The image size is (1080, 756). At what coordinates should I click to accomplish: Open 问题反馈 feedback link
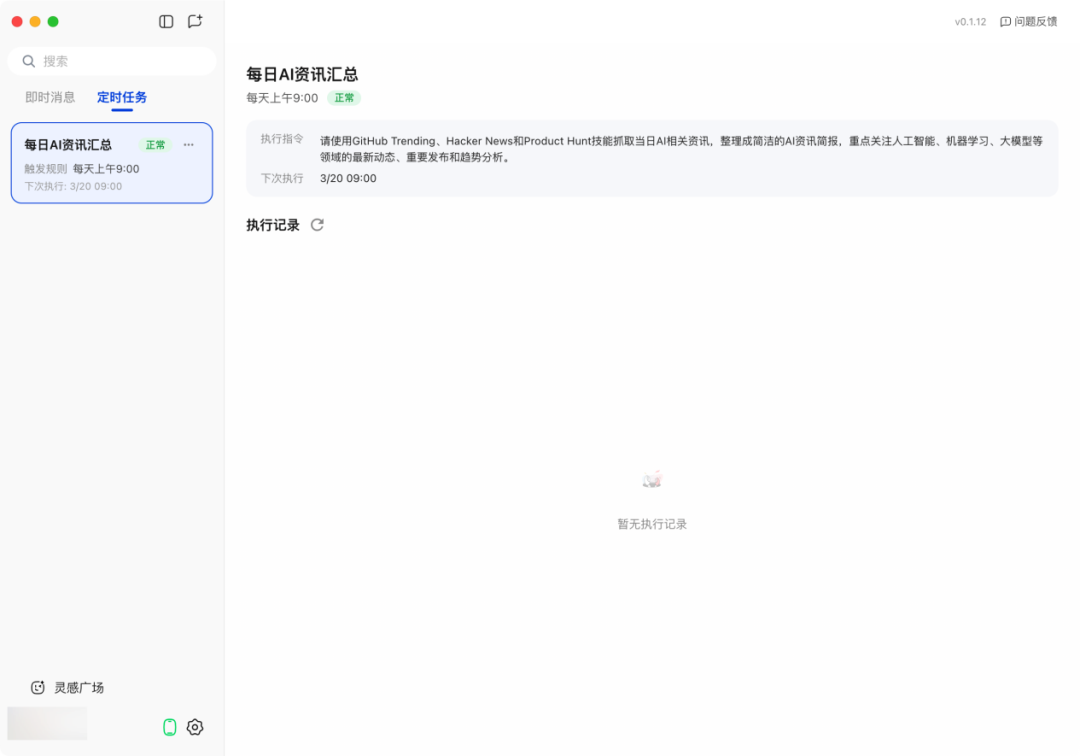click(x=1028, y=21)
